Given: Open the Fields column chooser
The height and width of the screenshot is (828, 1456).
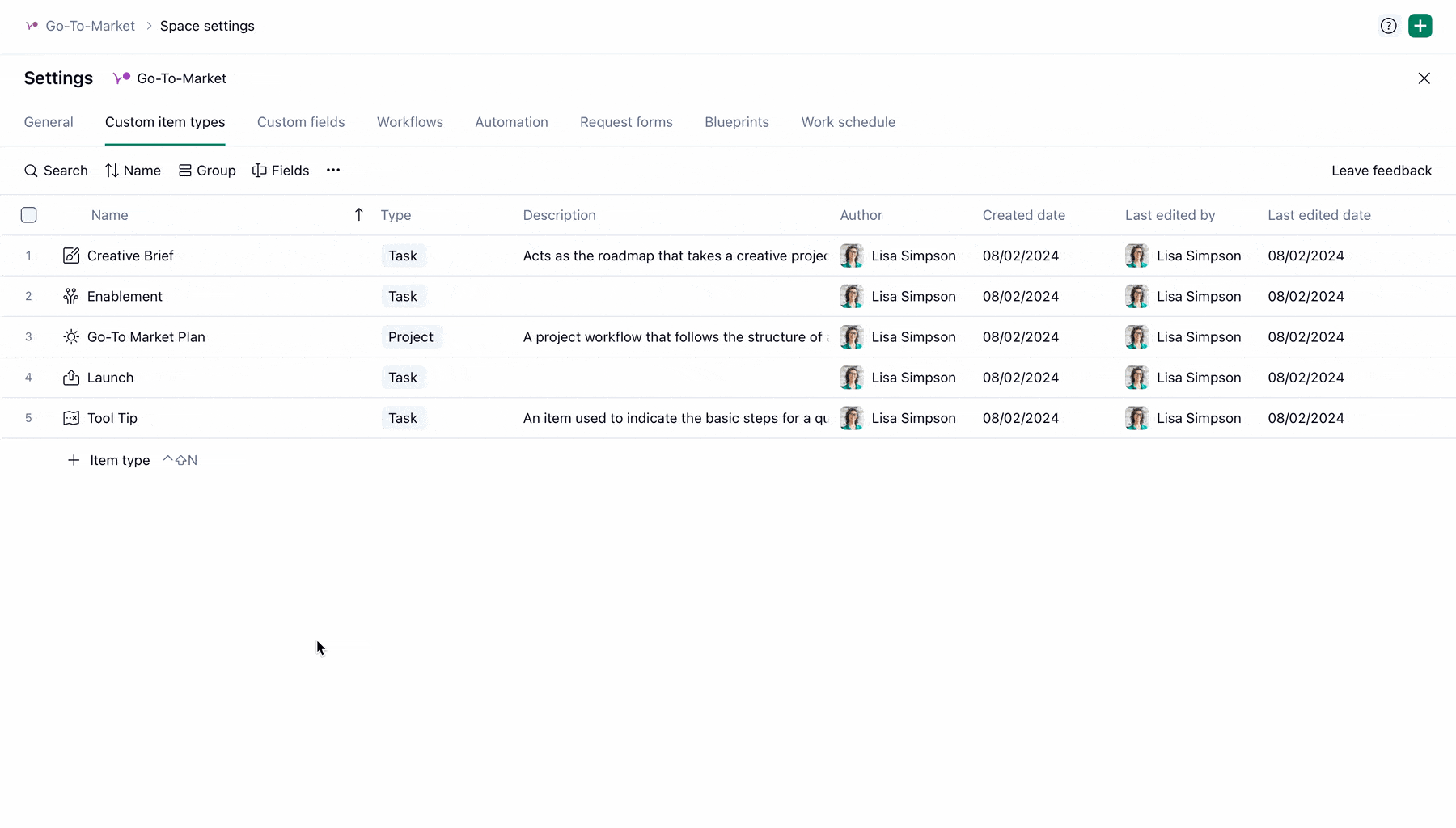Looking at the screenshot, I should click(x=281, y=171).
